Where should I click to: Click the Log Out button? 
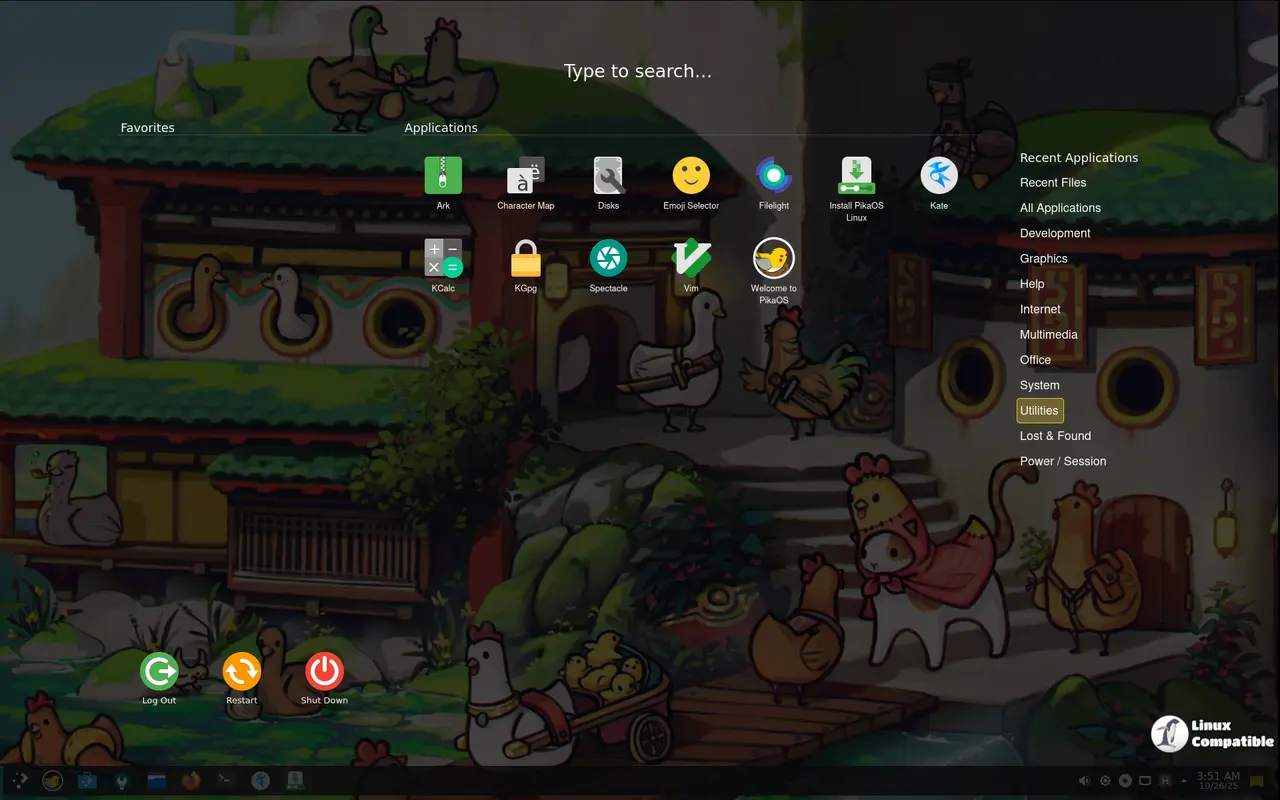tap(159, 672)
